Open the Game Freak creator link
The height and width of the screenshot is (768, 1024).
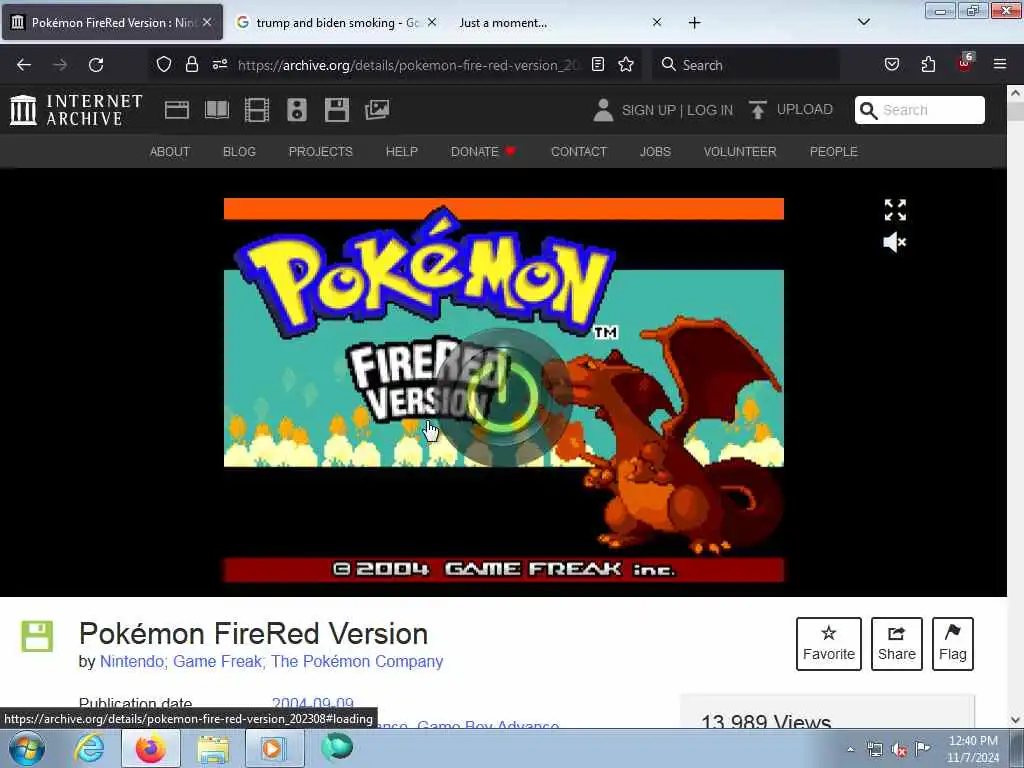[x=218, y=662]
